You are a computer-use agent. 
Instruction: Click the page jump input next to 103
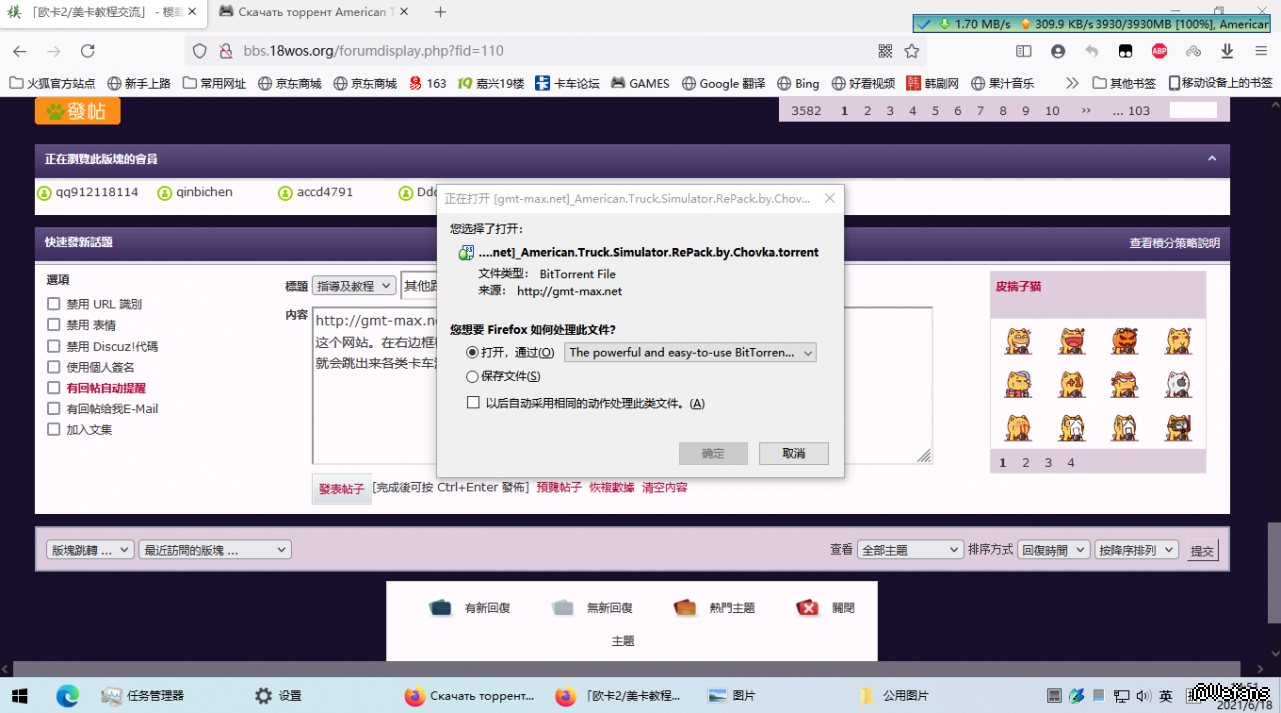(x=1193, y=111)
